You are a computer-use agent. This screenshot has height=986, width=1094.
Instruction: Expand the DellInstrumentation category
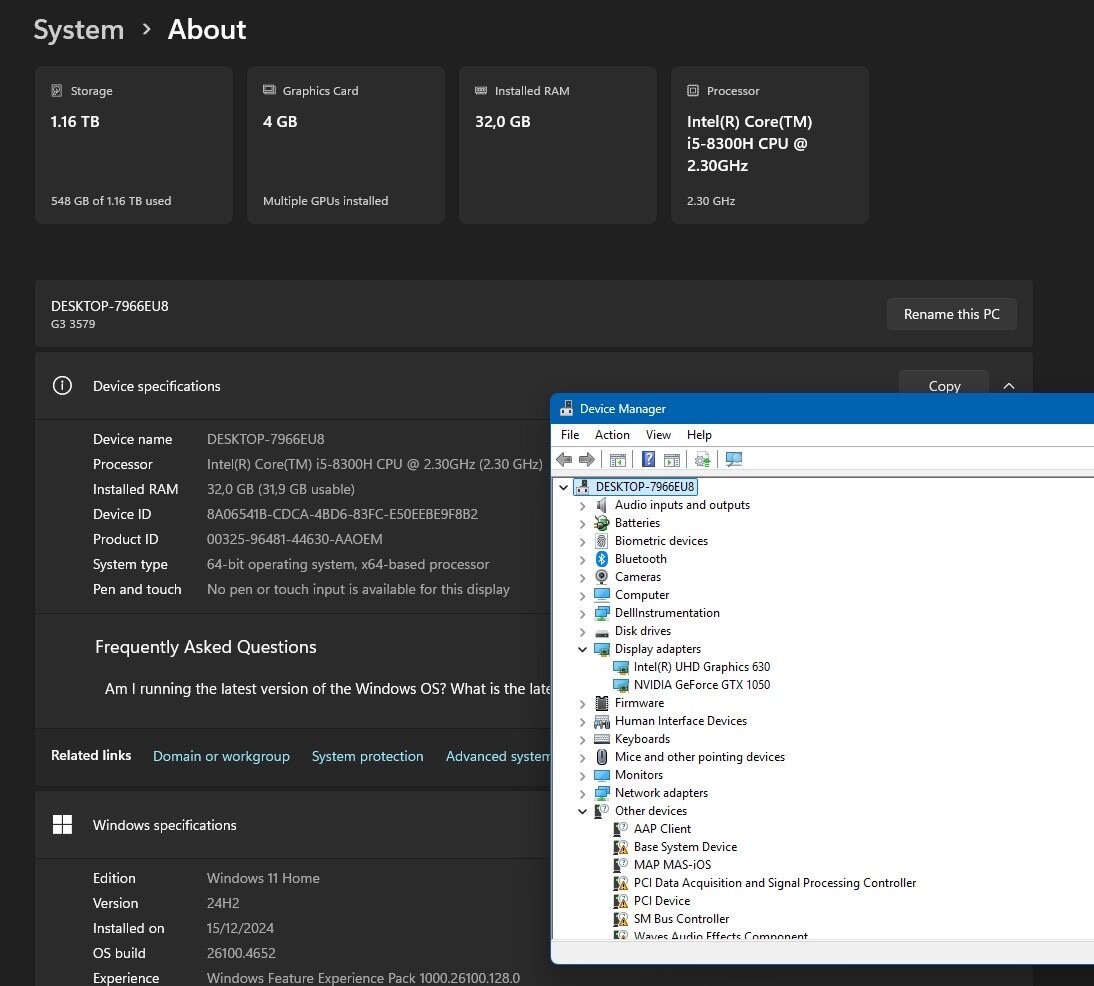tap(583, 613)
